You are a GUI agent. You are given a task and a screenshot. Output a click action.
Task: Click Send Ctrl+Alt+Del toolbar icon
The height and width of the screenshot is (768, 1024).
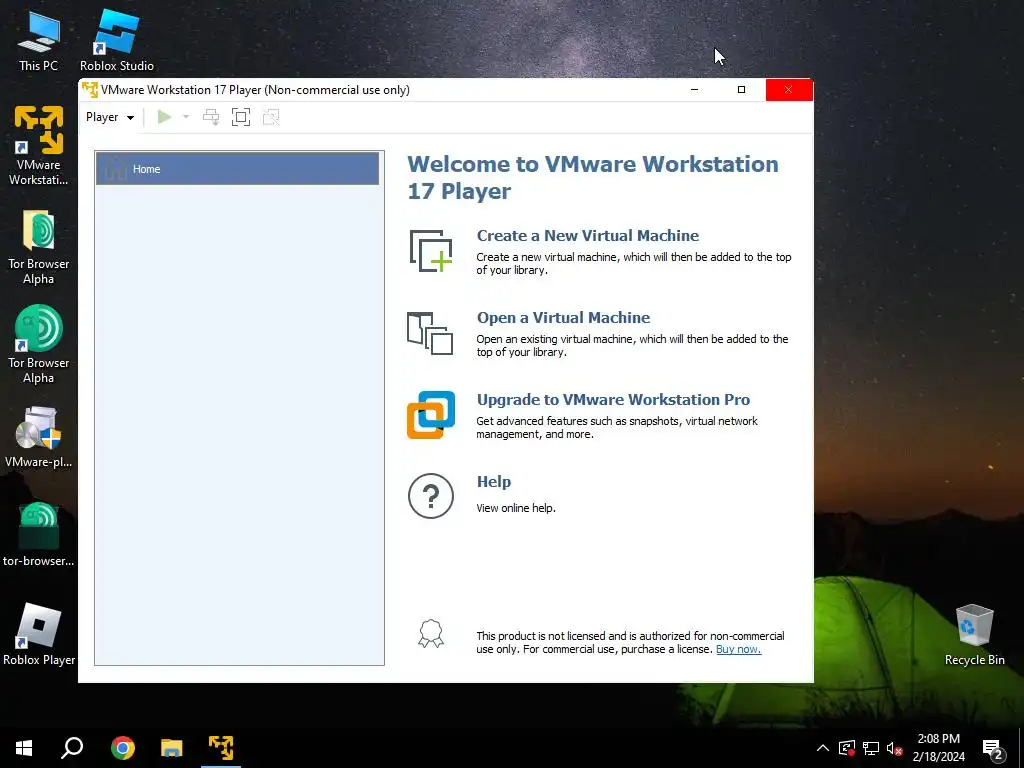[211, 117]
